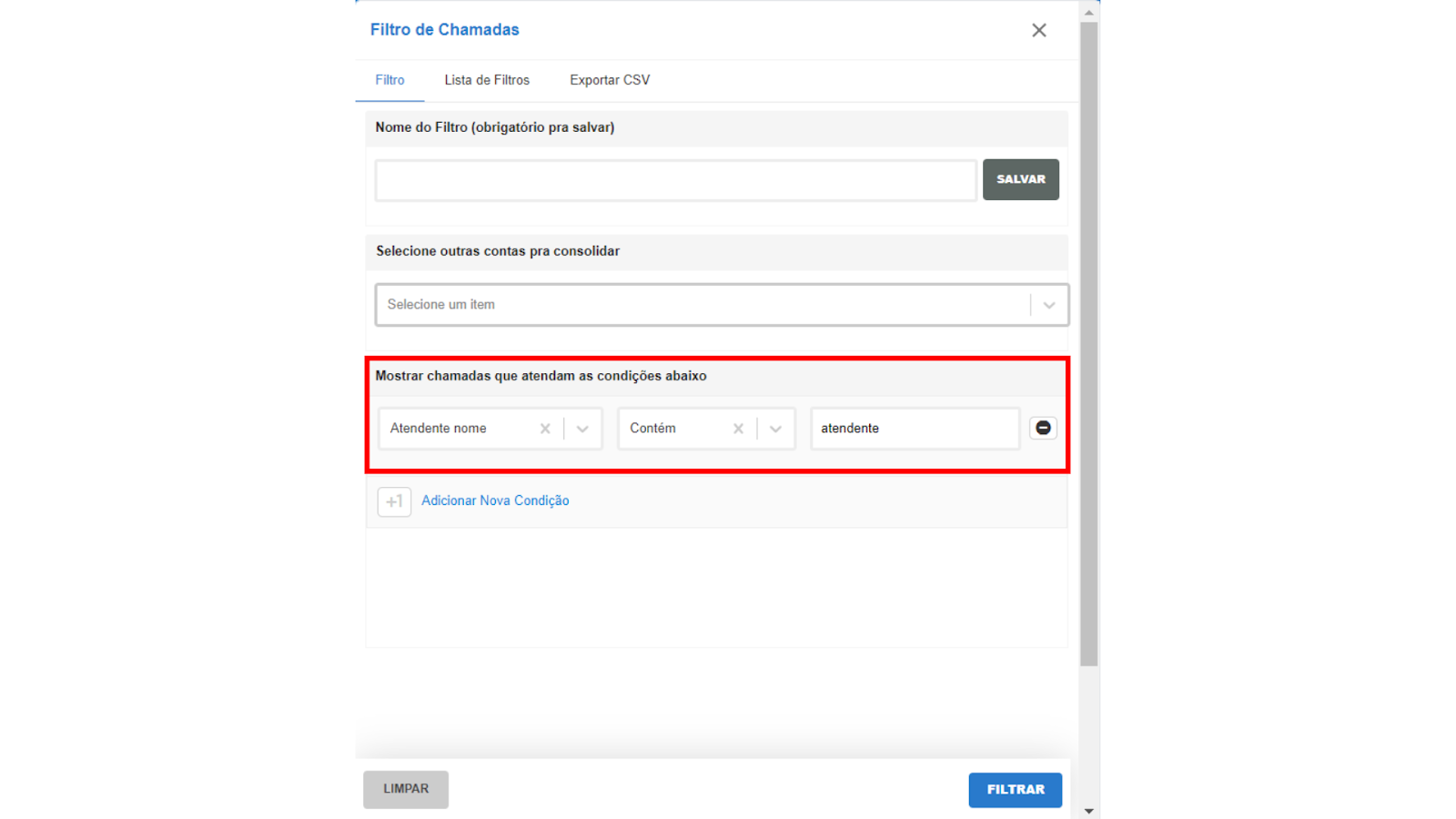The height and width of the screenshot is (819, 1456).
Task: Open the Exportar CSV tab
Action: pyautogui.click(x=610, y=80)
